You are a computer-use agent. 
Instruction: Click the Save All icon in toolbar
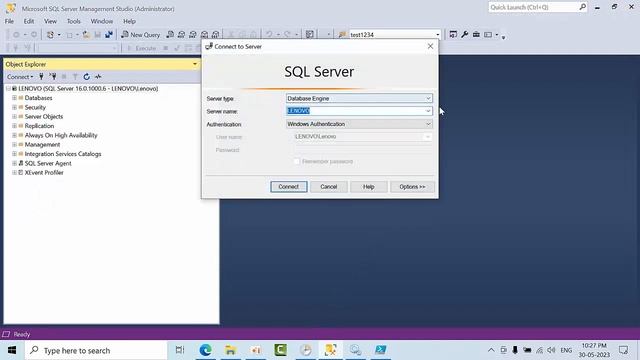pyautogui.click(x=109, y=35)
